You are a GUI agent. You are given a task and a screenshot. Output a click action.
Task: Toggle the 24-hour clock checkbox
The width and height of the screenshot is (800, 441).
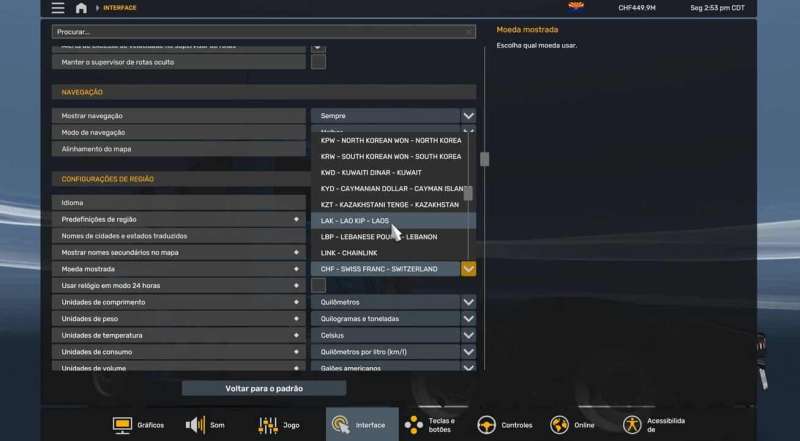318,285
